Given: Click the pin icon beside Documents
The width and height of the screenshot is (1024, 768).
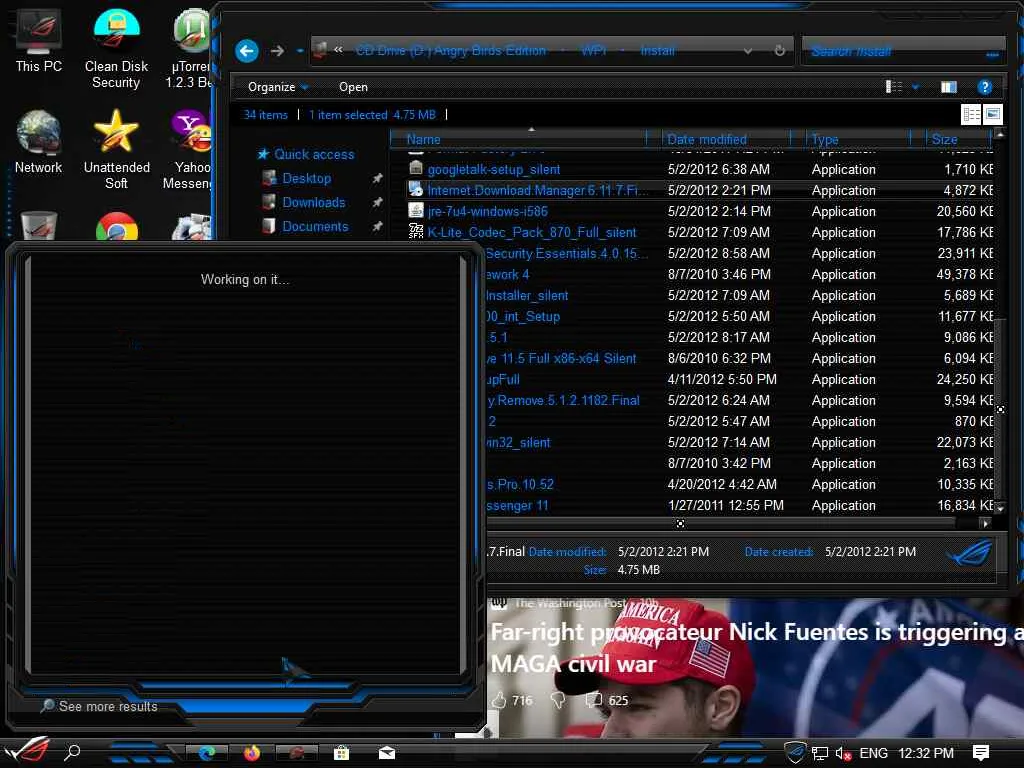Looking at the screenshot, I should coord(377,227).
